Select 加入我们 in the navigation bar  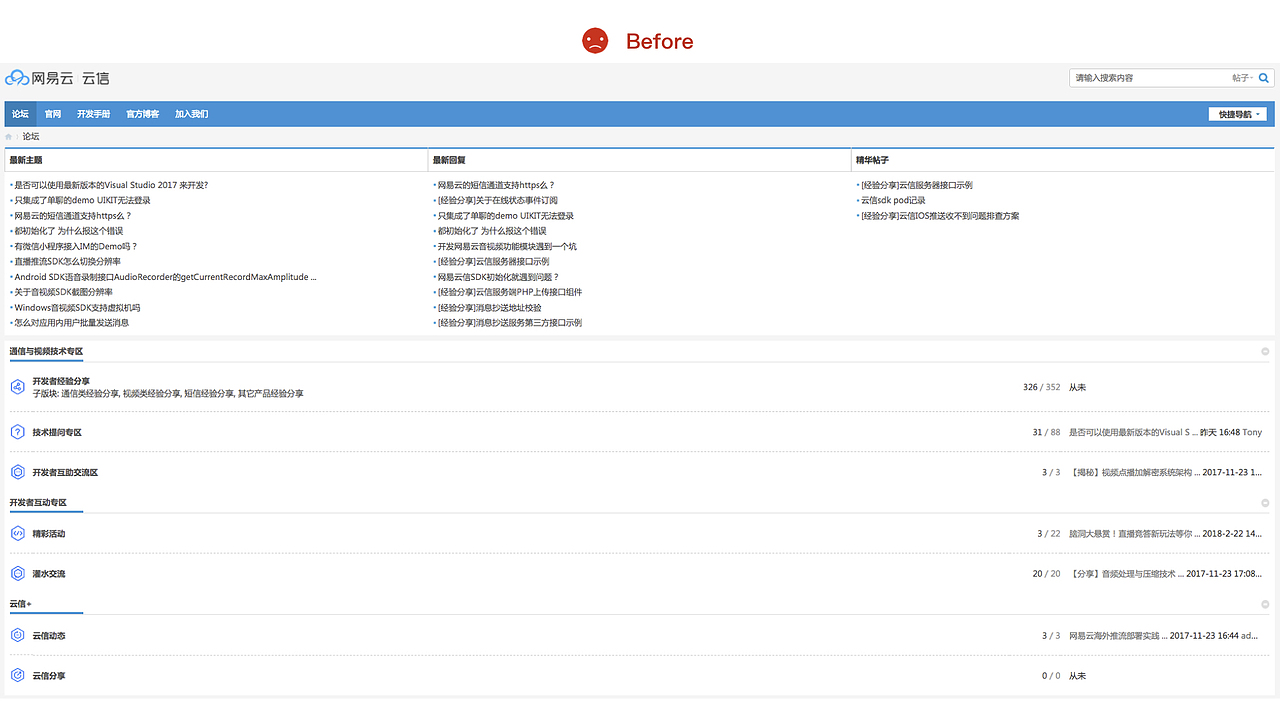[x=191, y=114]
